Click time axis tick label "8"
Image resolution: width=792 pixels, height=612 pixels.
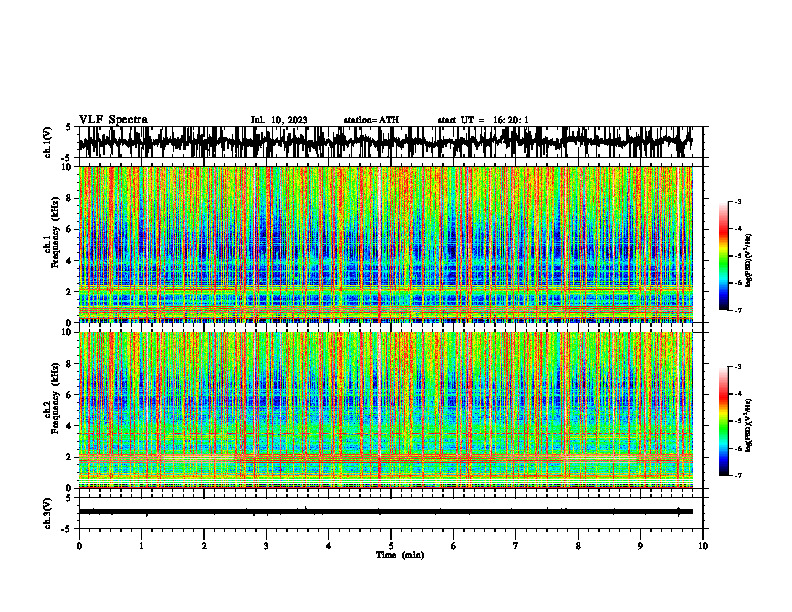578,546
